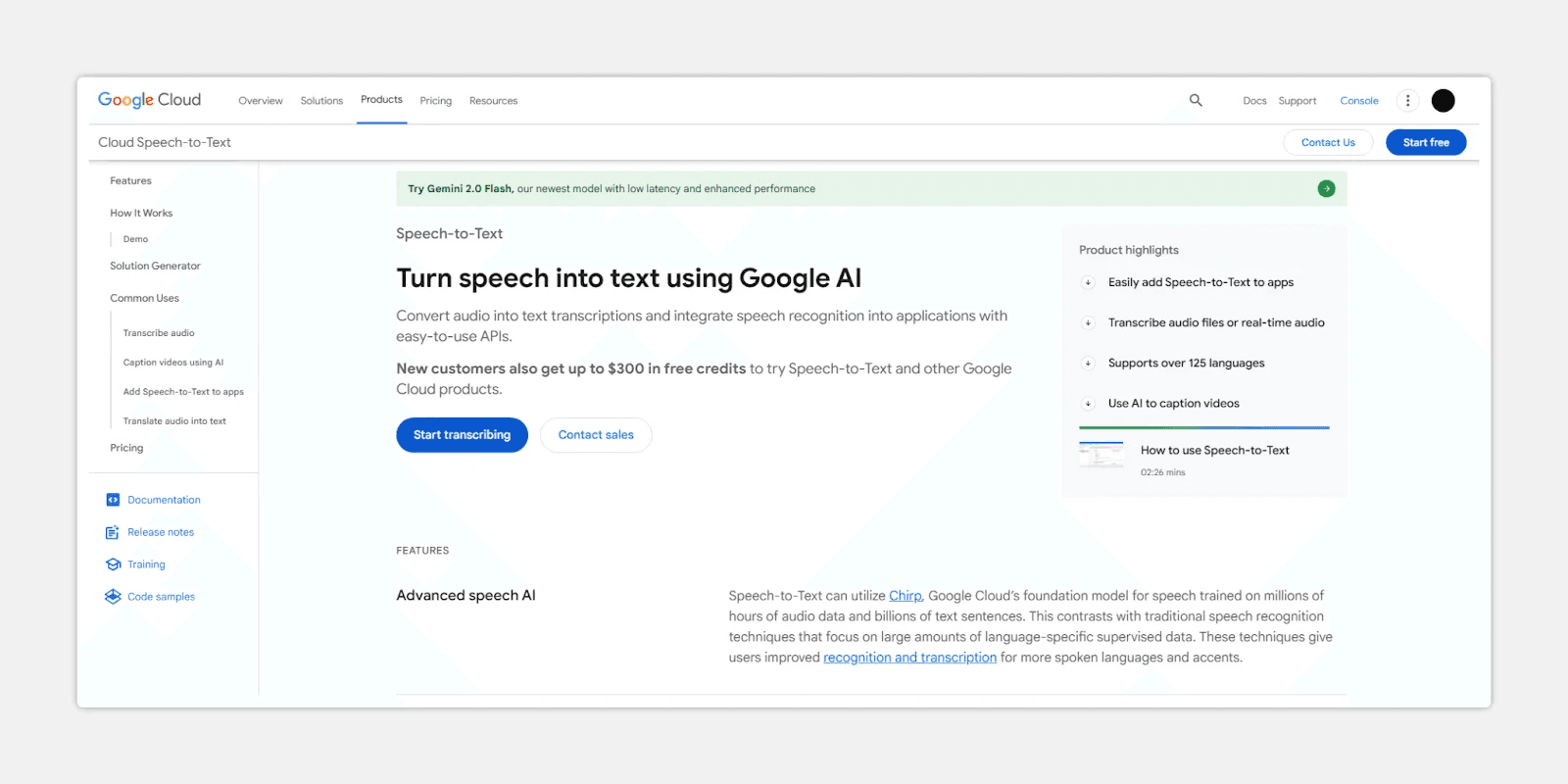
Task: Click the Code samples icon
Action: (x=113, y=597)
